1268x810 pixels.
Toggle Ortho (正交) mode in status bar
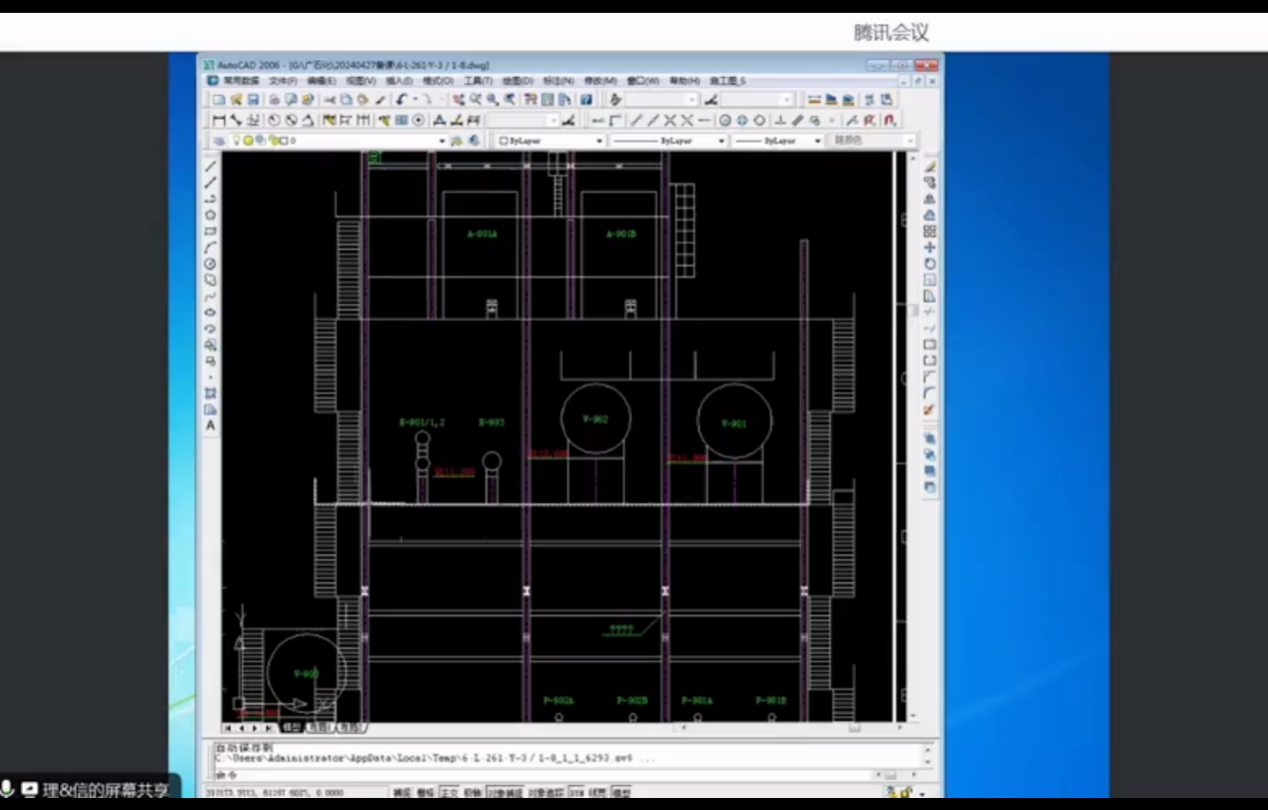point(450,793)
